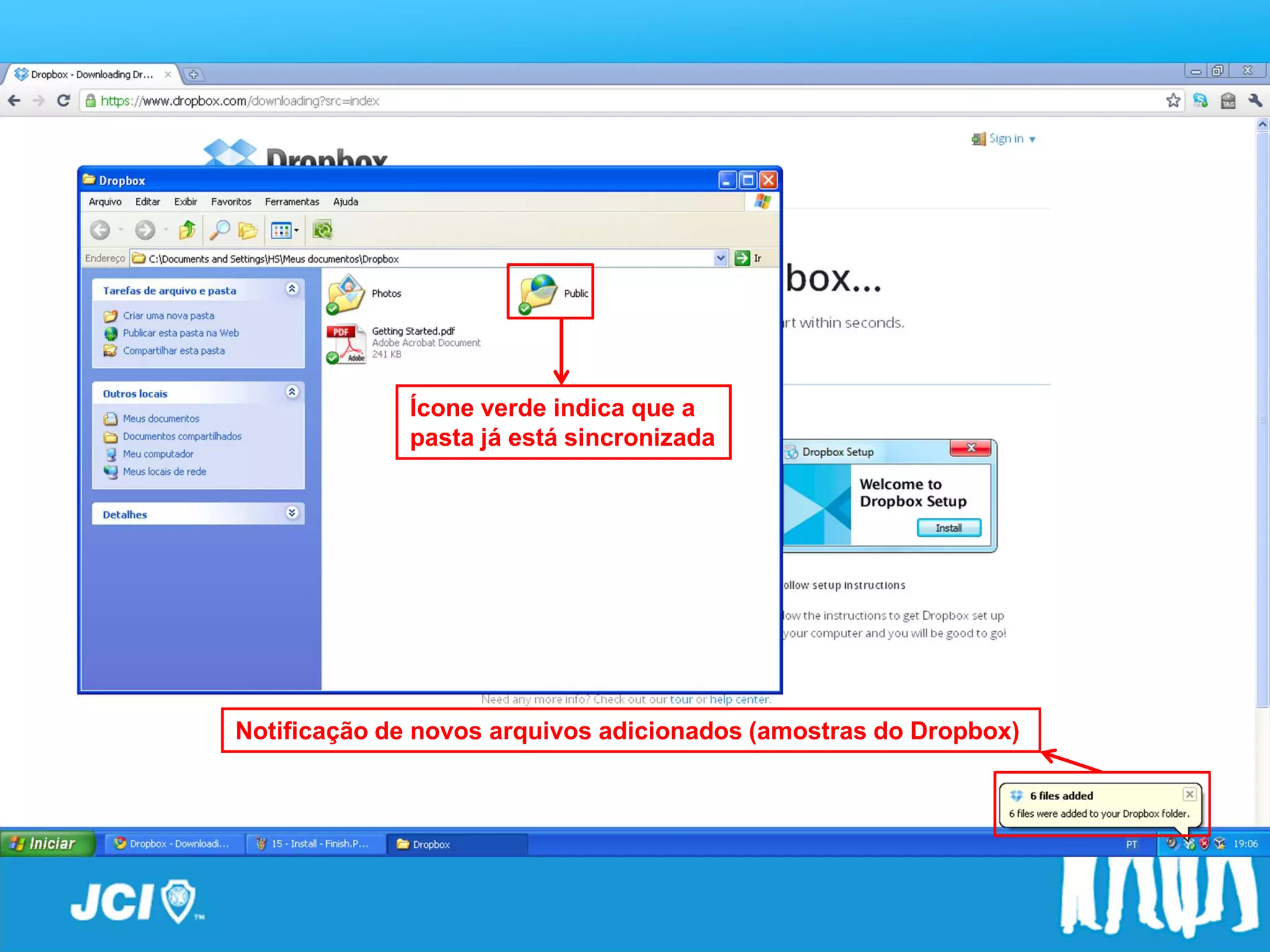Open the tour link

pyautogui.click(x=681, y=700)
